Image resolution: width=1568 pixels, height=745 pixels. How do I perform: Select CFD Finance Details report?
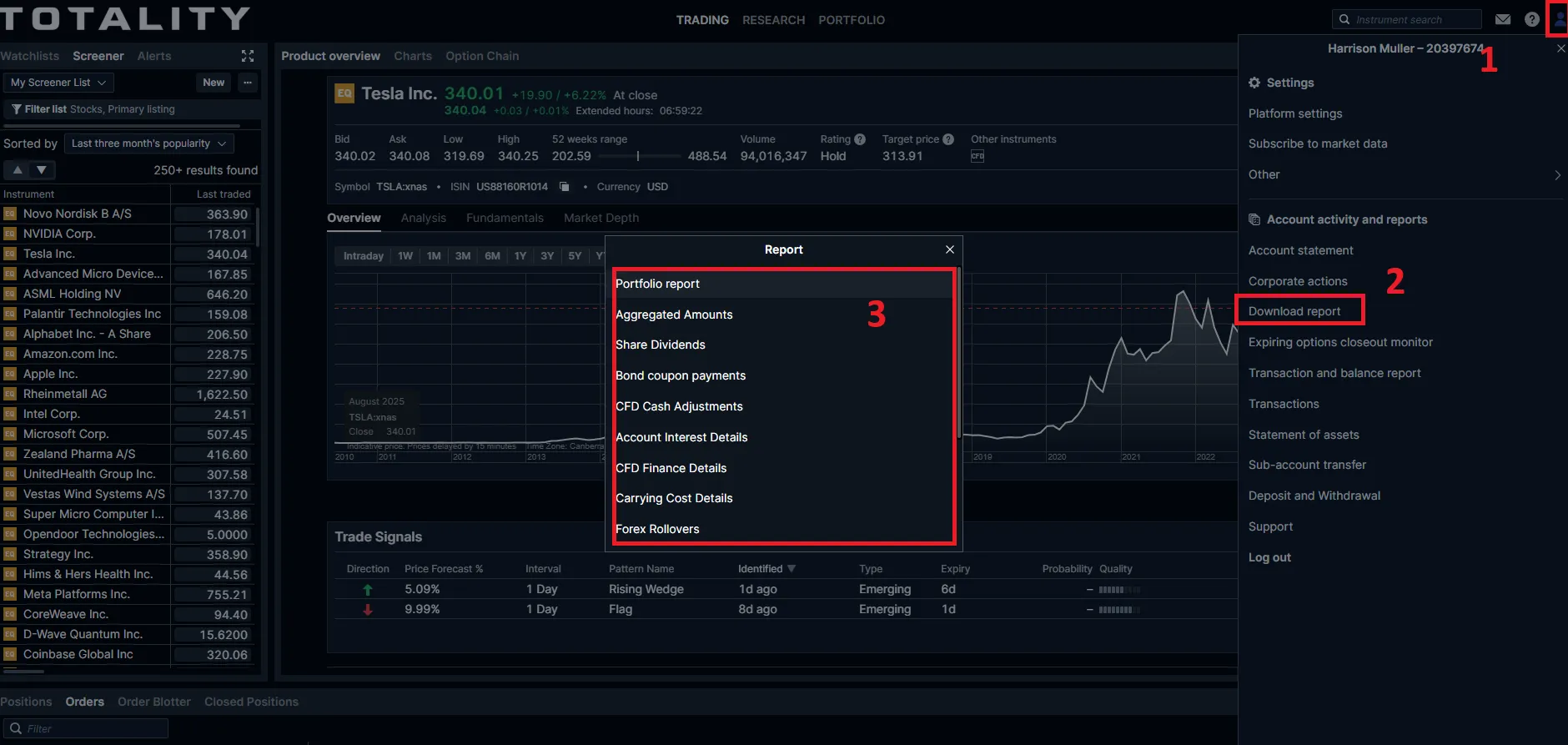(782, 468)
